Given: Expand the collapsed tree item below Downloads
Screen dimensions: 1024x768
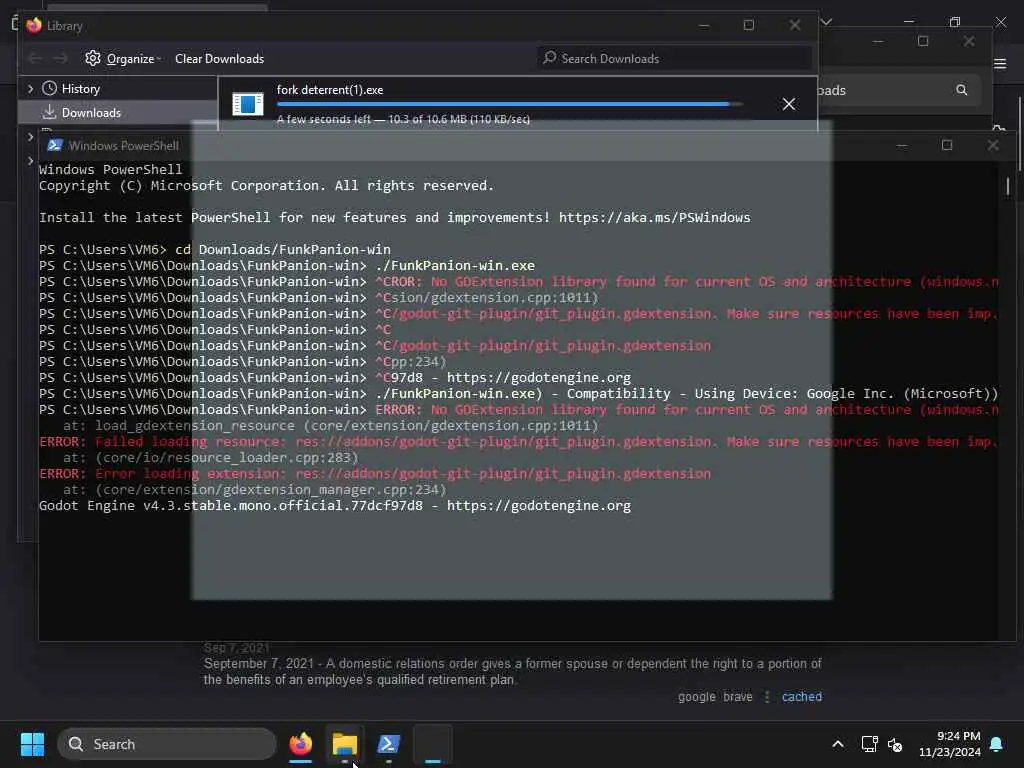Looking at the screenshot, I should 30,136.
